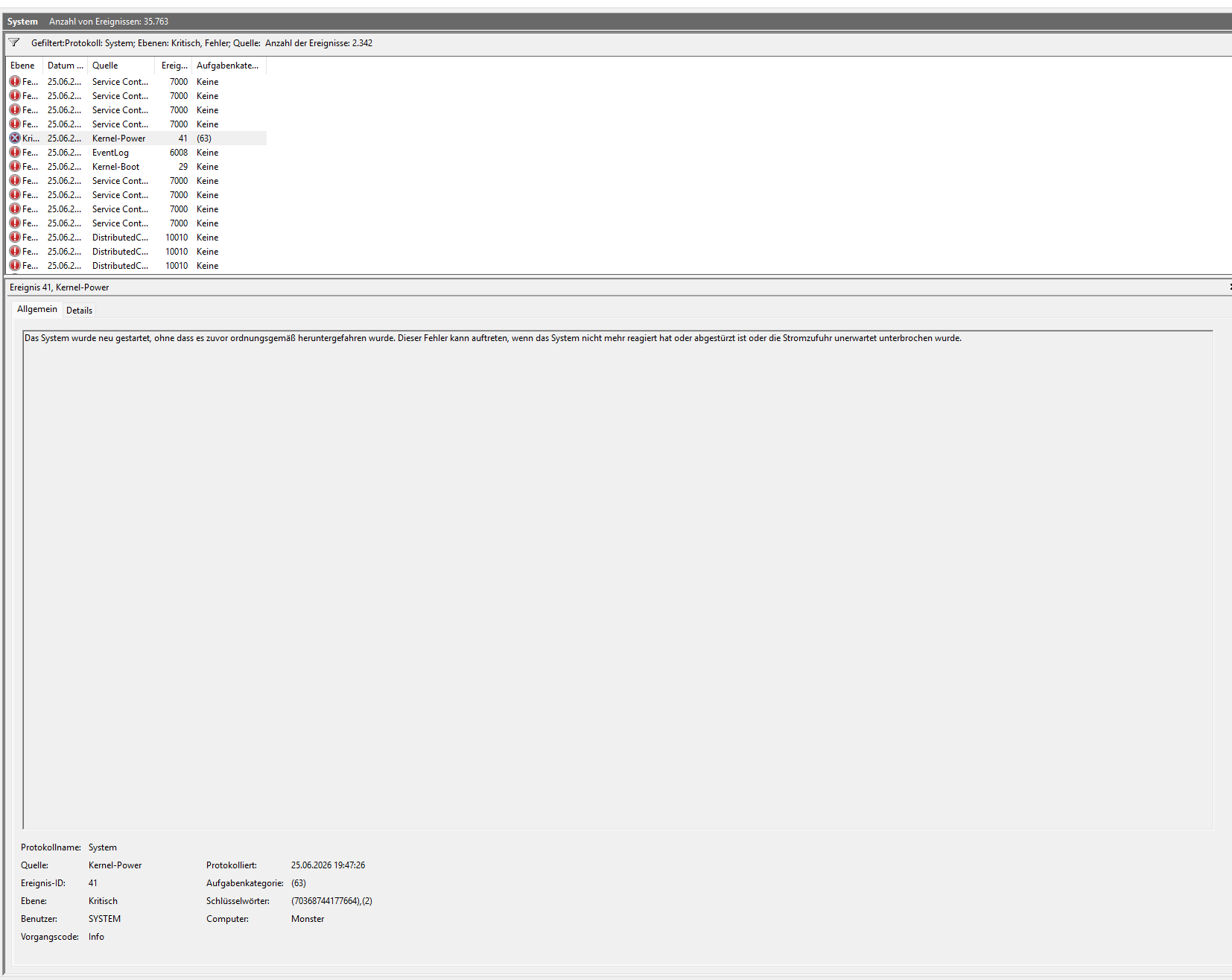Click 'Anzahl von Ereignissen: 35.763' text
The image size is (1232, 980).
click(x=109, y=22)
